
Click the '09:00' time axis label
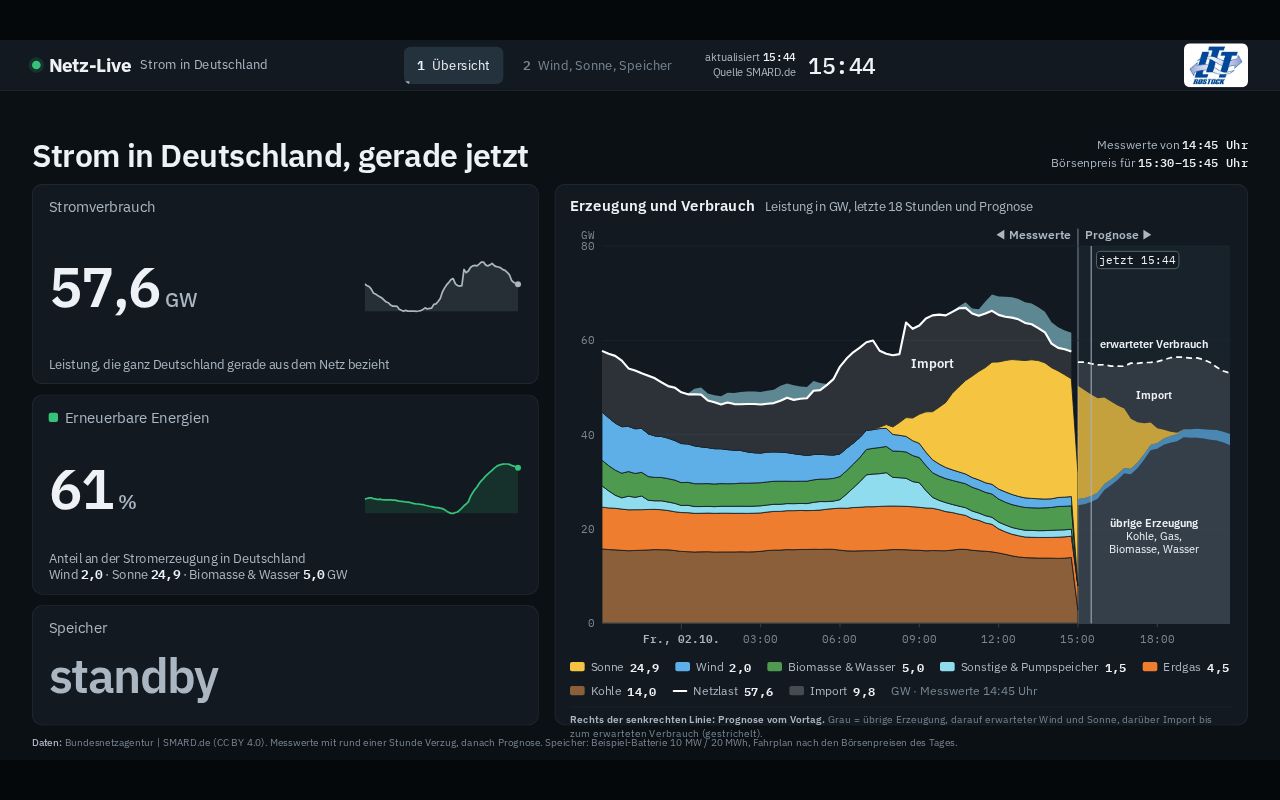click(919, 639)
